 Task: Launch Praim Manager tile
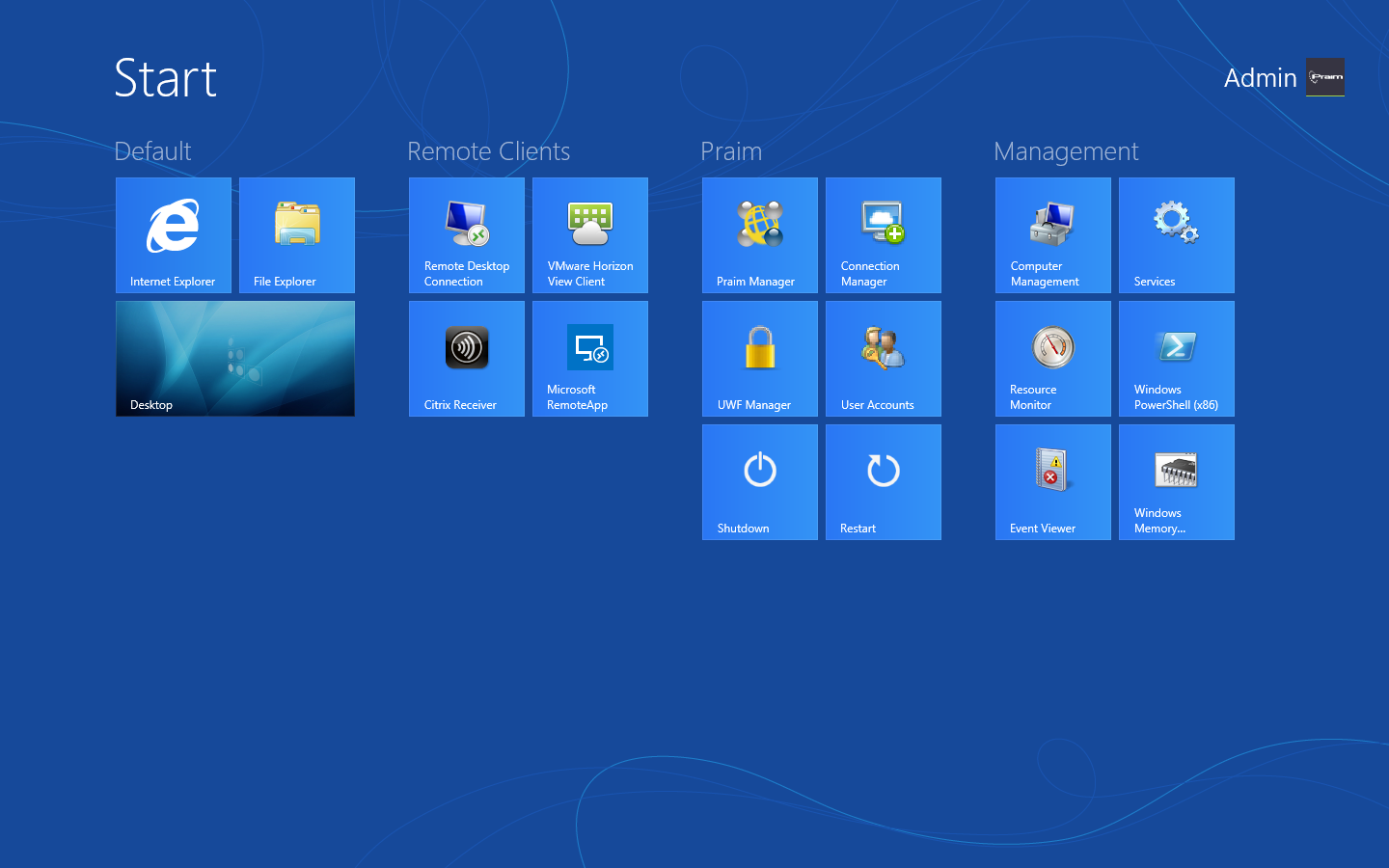[760, 235]
